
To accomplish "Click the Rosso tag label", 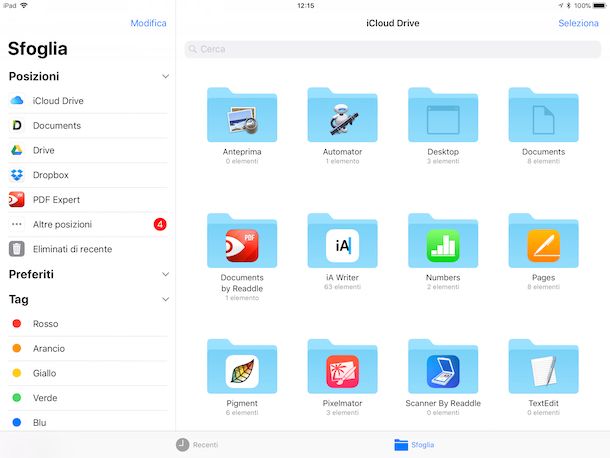I will coord(46,324).
